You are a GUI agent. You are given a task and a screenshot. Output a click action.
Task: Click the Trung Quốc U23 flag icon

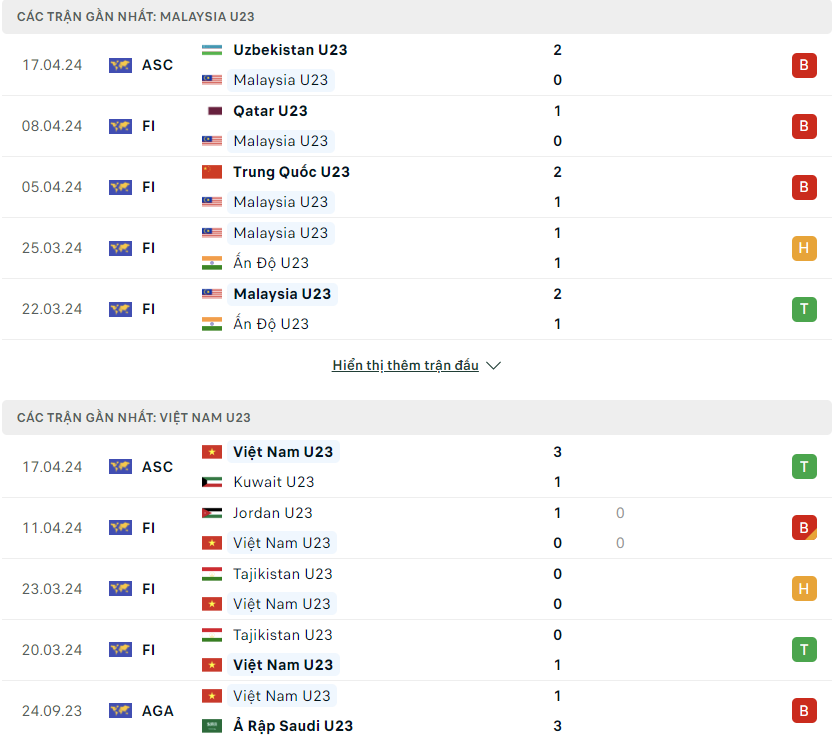(x=211, y=172)
